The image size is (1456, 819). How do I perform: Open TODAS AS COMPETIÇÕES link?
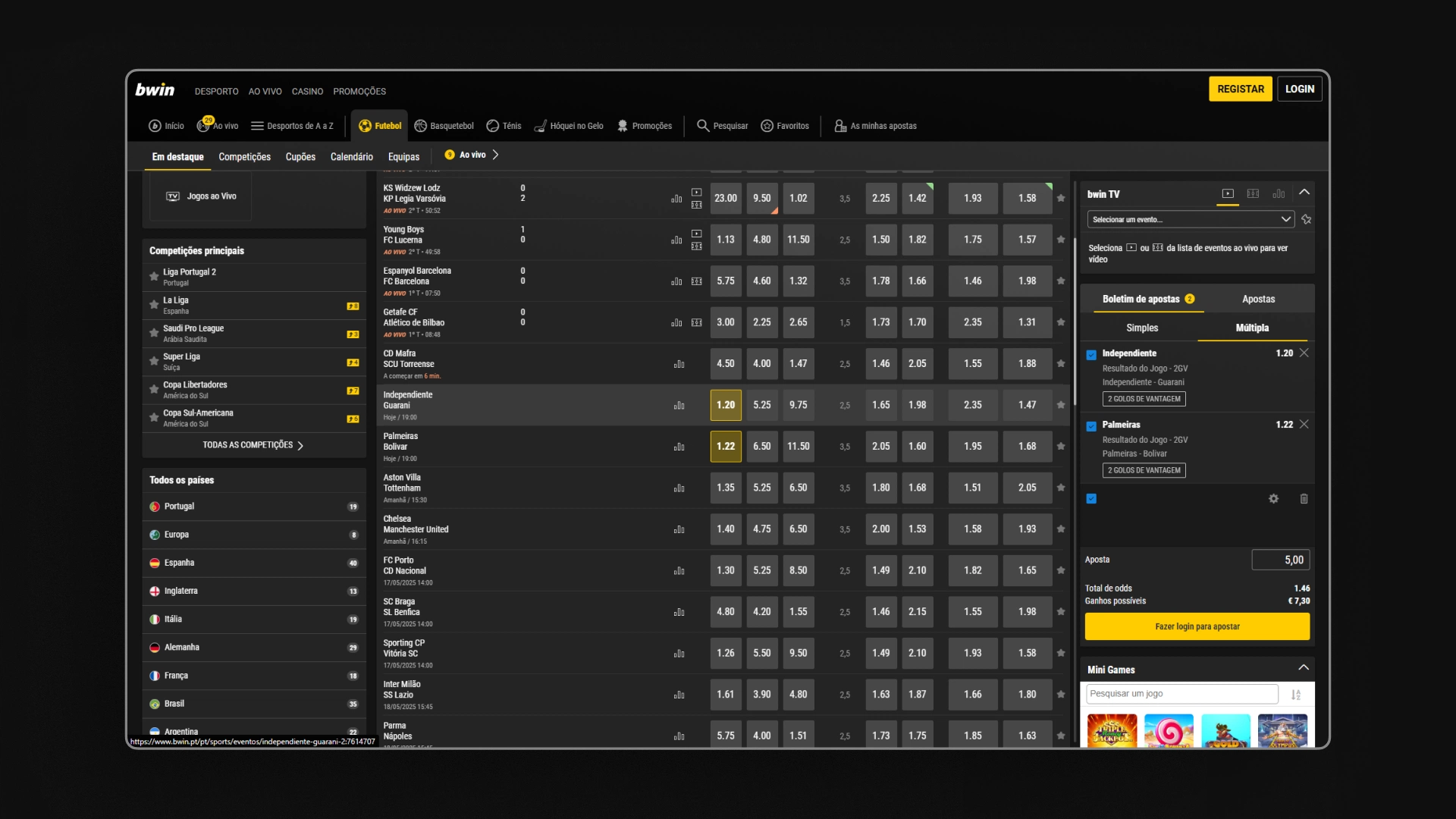(253, 445)
